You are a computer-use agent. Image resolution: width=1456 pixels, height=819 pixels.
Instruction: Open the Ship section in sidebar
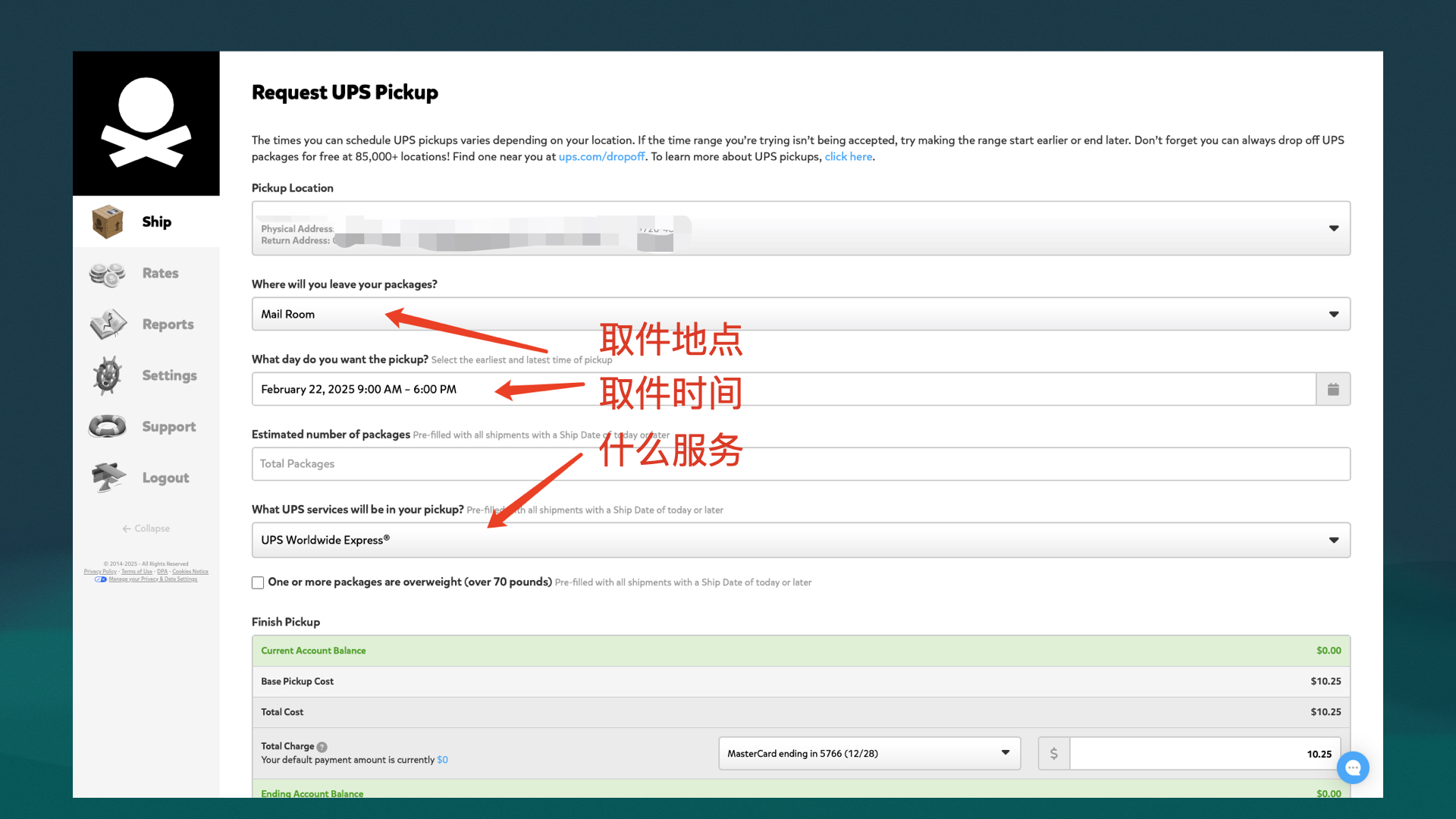(x=146, y=221)
